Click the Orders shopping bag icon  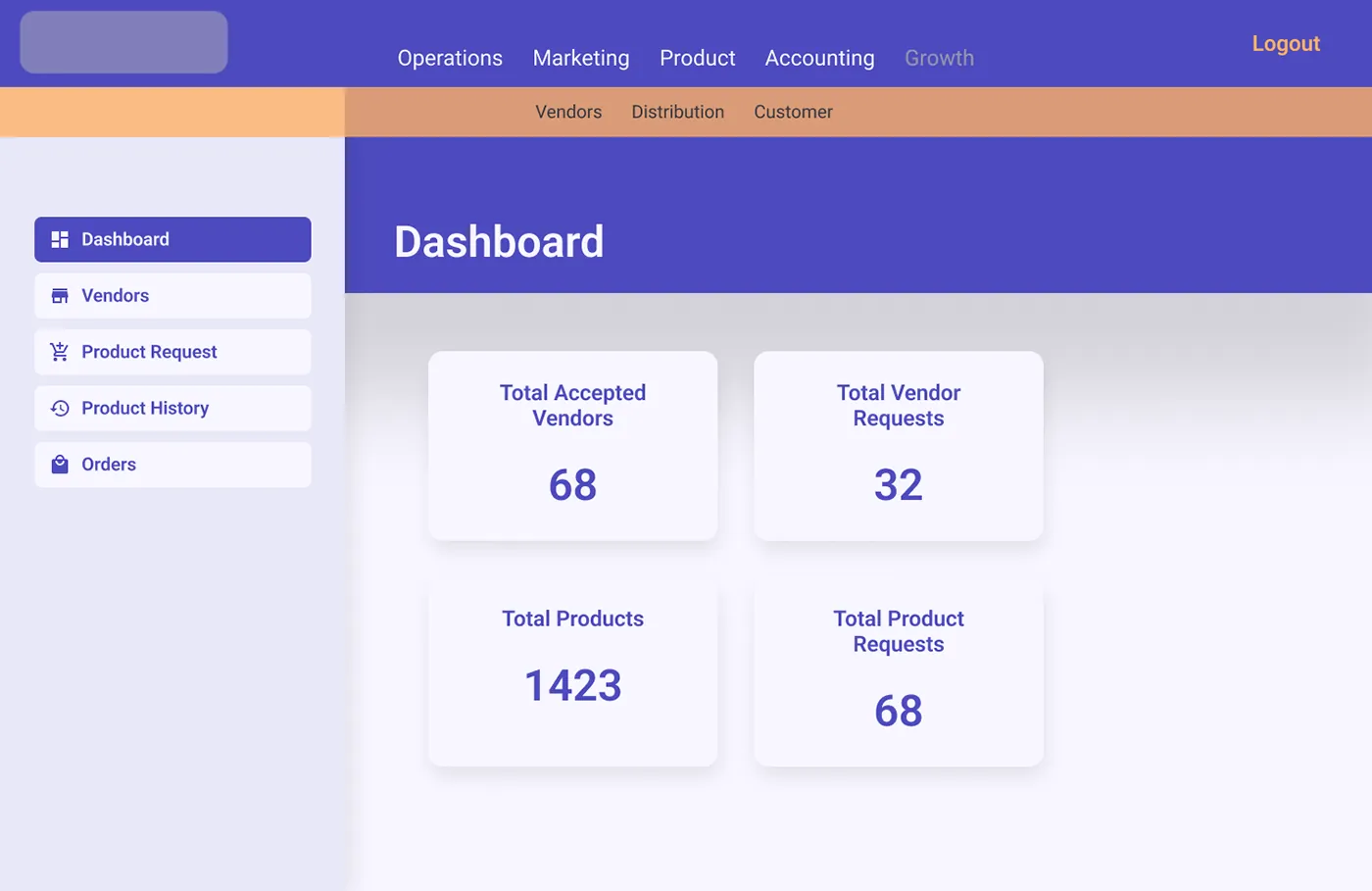60,465
